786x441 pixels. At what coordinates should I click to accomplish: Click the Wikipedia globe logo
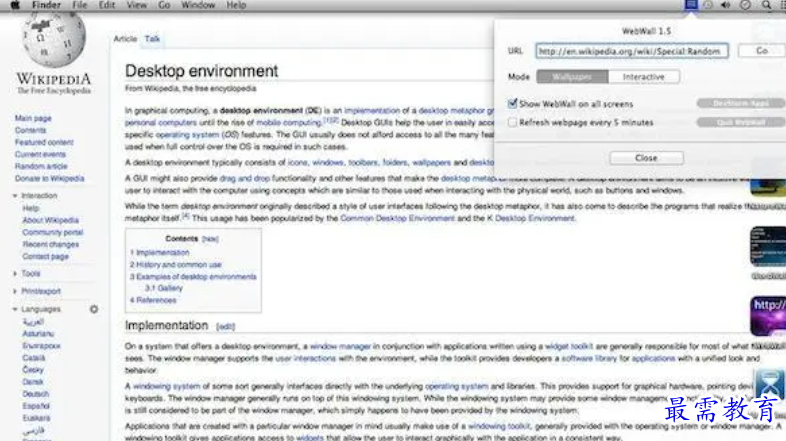pyautogui.click(x=54, y=40)
